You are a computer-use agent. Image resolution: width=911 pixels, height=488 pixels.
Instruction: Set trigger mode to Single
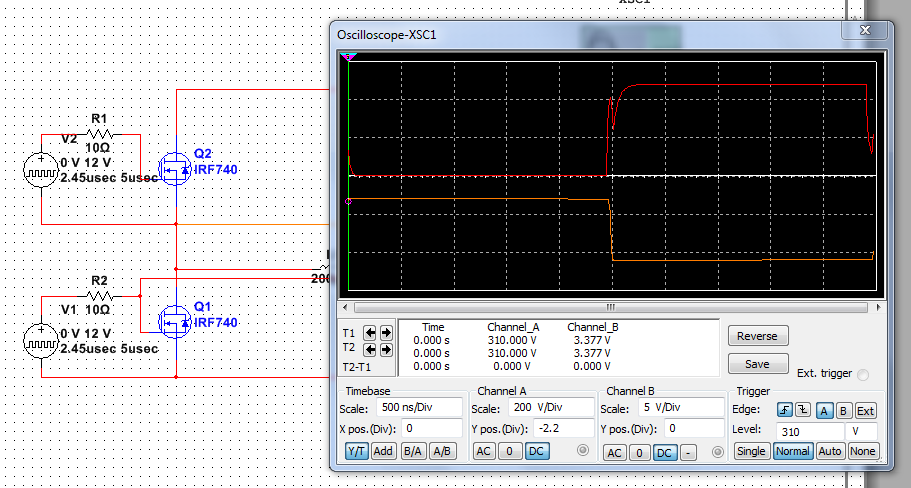pos(752,451)
